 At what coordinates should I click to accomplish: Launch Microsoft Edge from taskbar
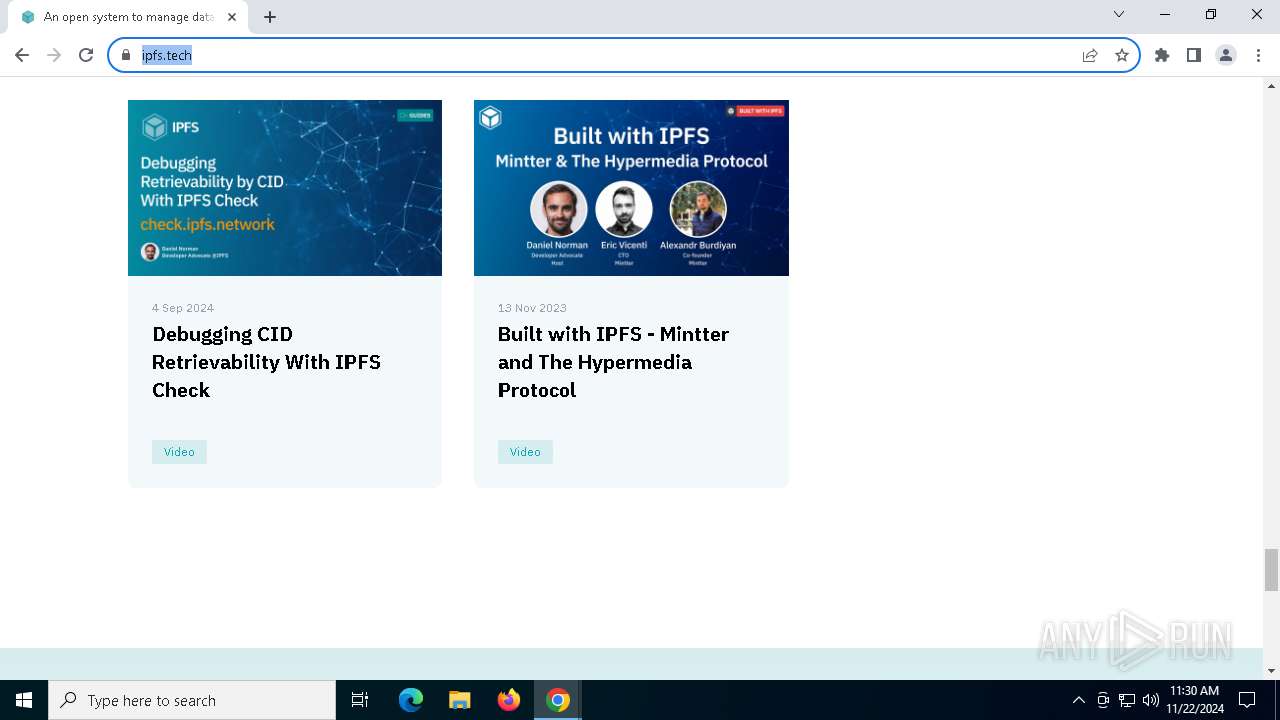411,700
